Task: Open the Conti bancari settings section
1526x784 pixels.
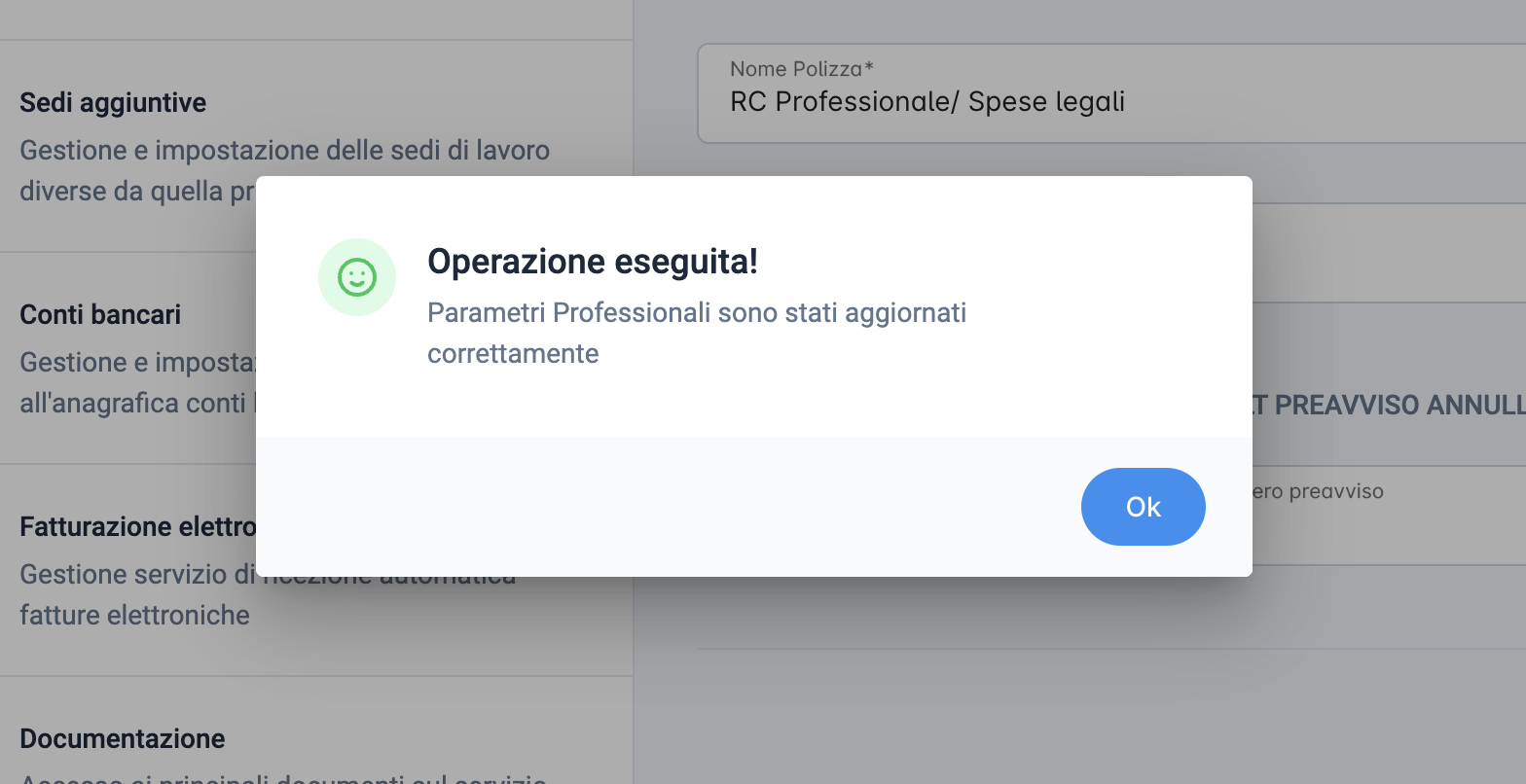Action: click(x=127, y=358)
